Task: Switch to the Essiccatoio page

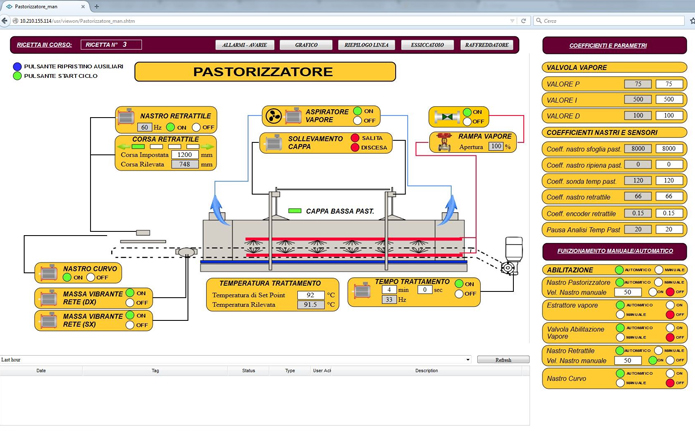Action: (428, 45)
